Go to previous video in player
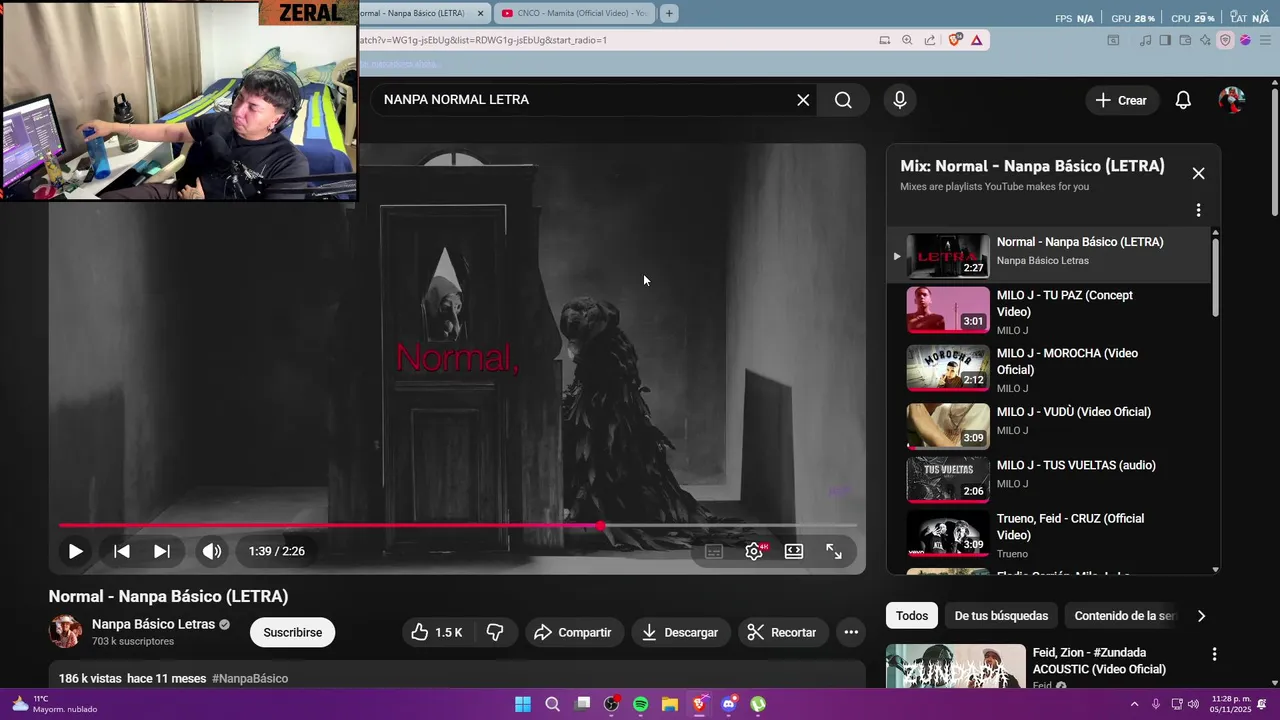Image resolution: width=1280 pixels, height=720 pixels. (x=121, y=551)
